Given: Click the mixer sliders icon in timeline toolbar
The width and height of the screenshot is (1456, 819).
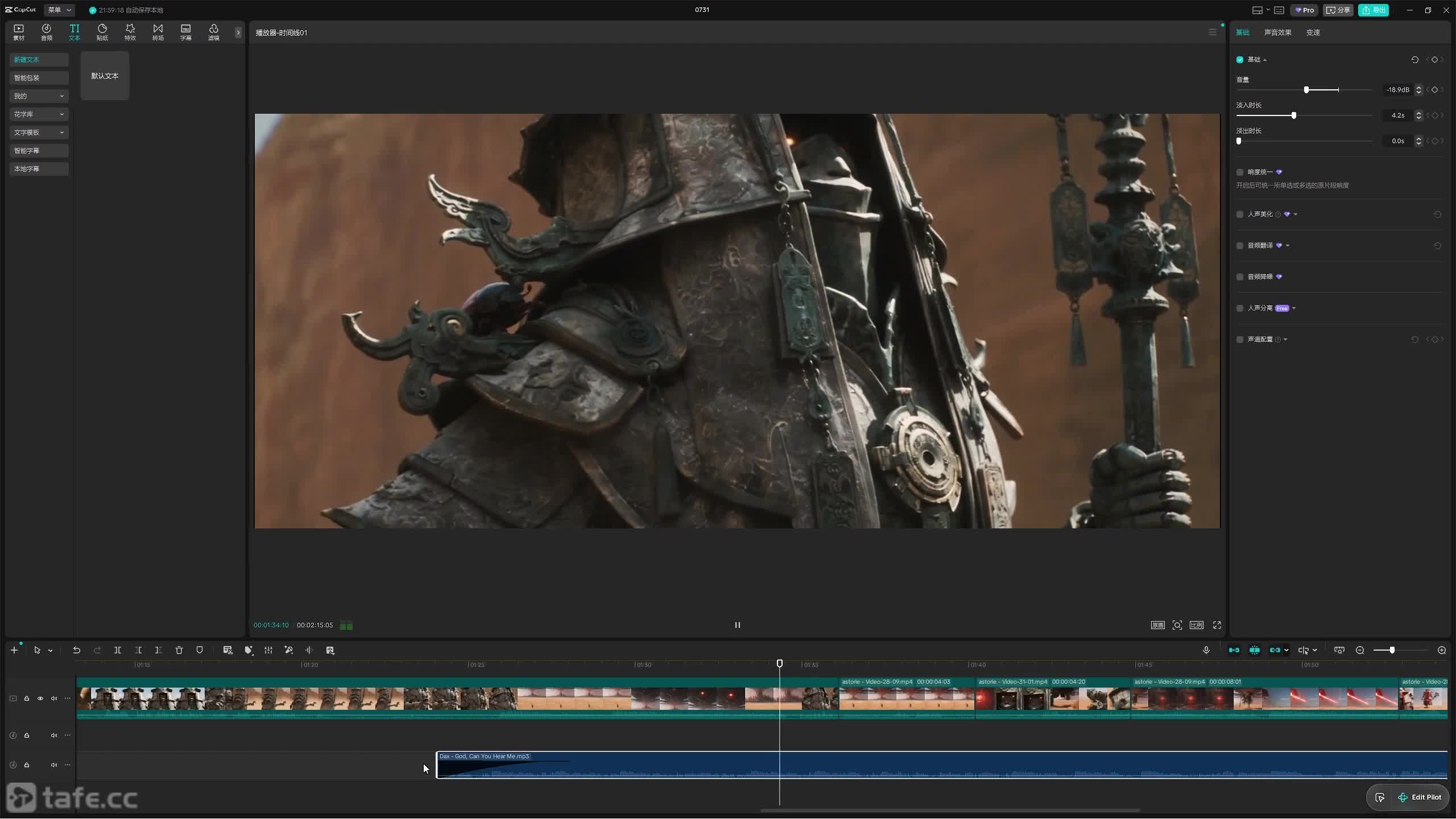Looking at the screenshot, I should click(x=268, y=650).
